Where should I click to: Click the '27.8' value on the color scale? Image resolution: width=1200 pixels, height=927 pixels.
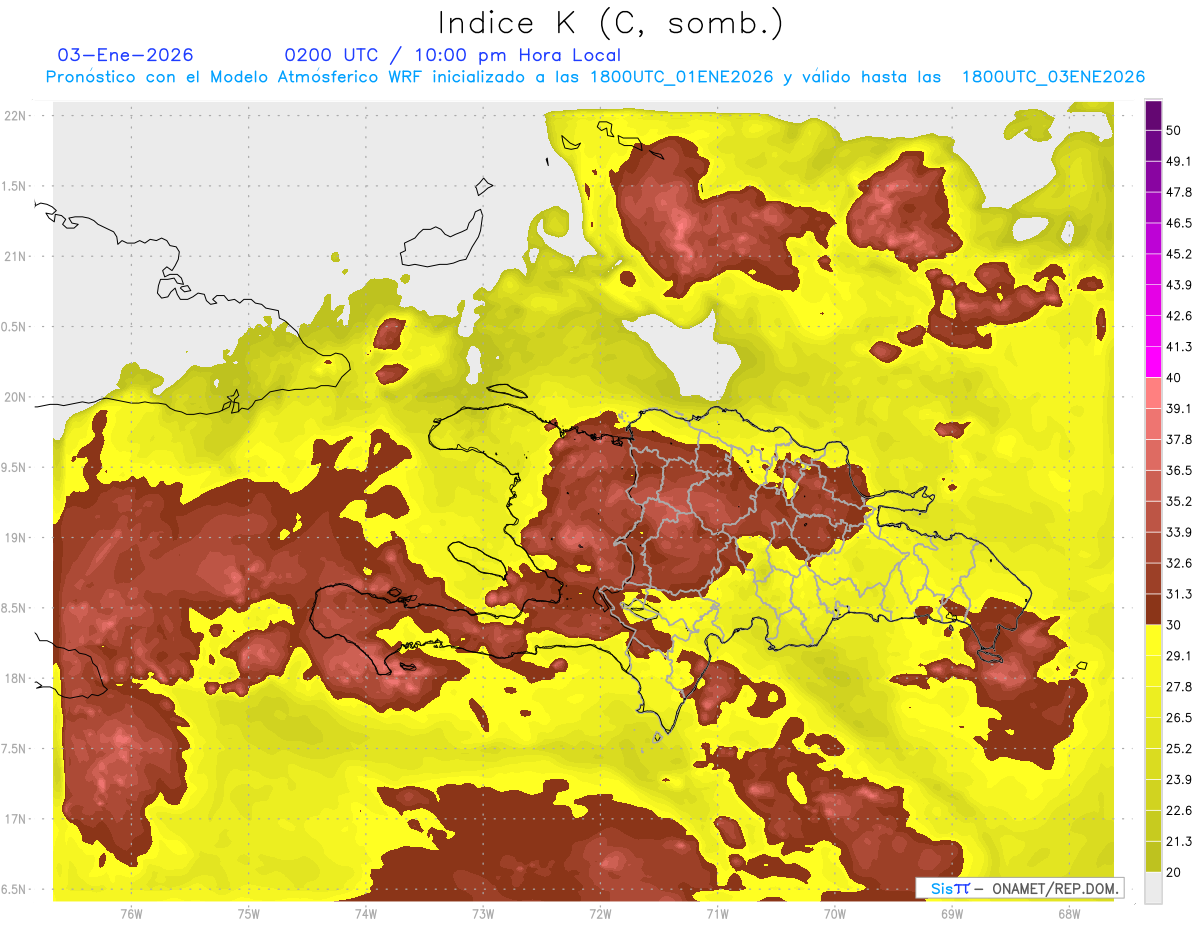[1179, 687]
